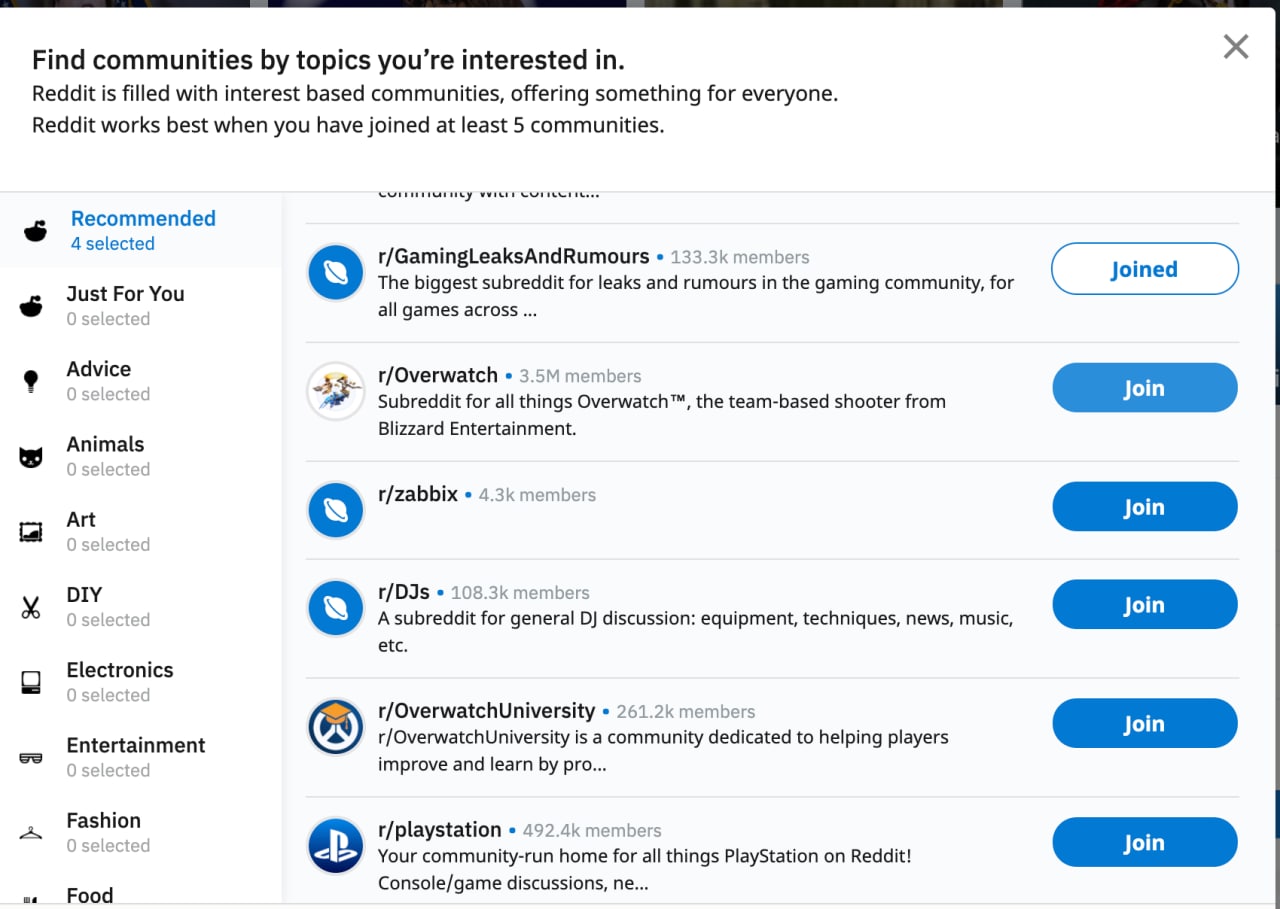The image size is (1280, 909).
Task: Click the r/zabbix community avatar
Action: coord(336,510)
